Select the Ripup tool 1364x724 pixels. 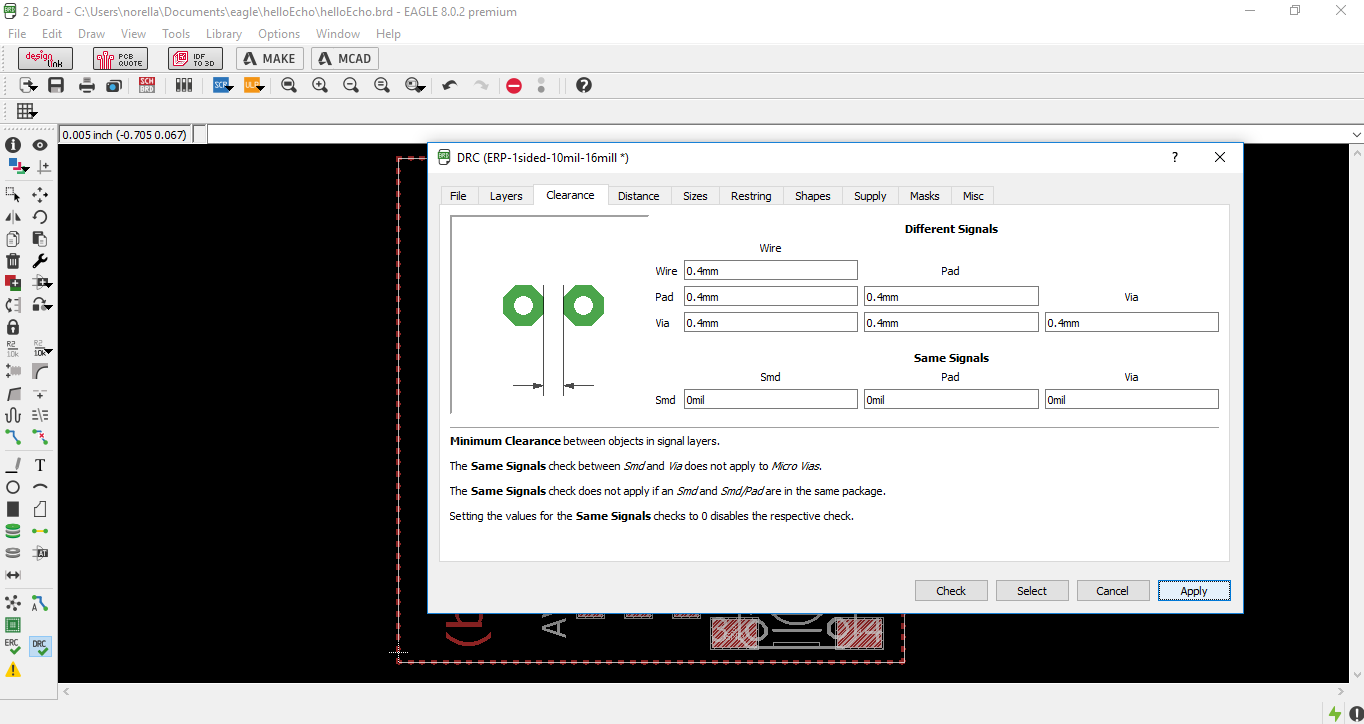tap(40, 437)
